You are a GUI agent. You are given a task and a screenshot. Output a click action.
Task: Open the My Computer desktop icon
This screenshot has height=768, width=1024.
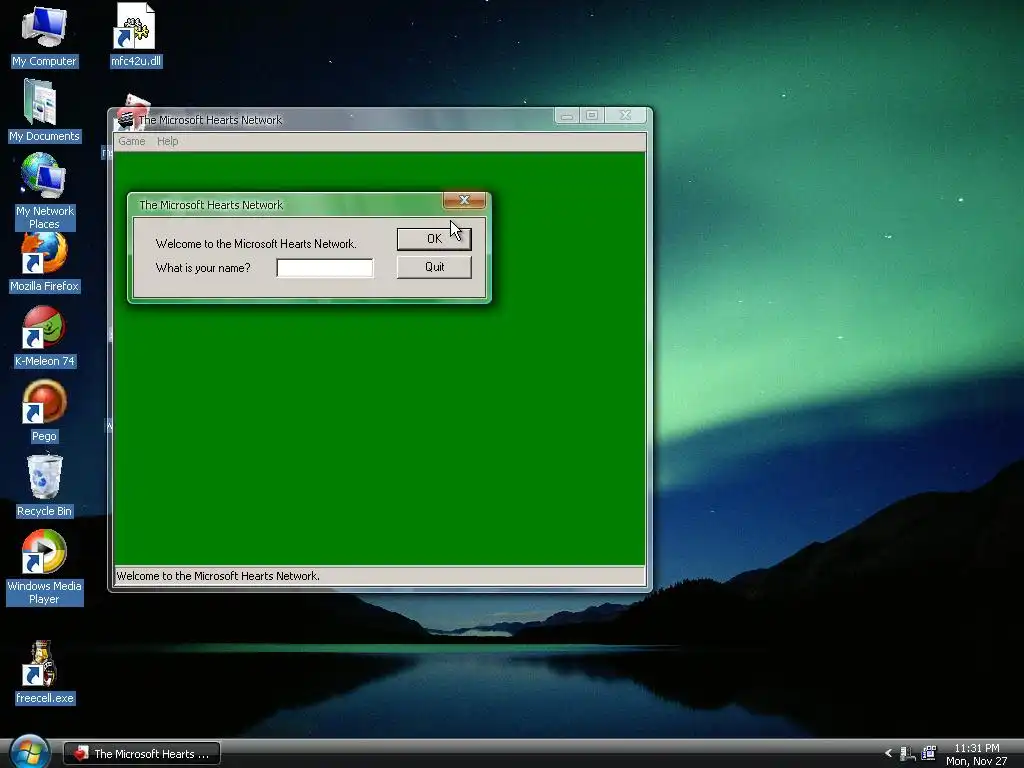click(44, 36)
